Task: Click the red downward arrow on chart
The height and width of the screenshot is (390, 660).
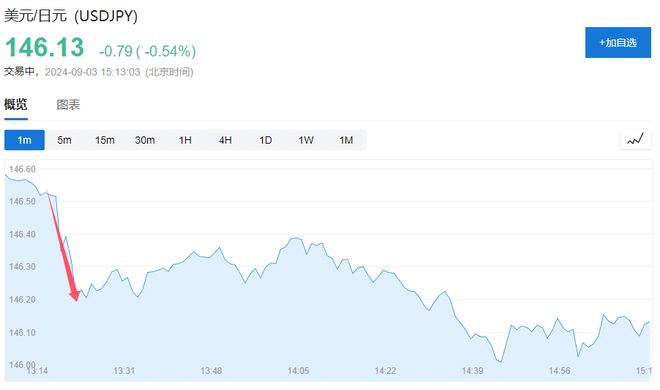Action: click(63, 247)
